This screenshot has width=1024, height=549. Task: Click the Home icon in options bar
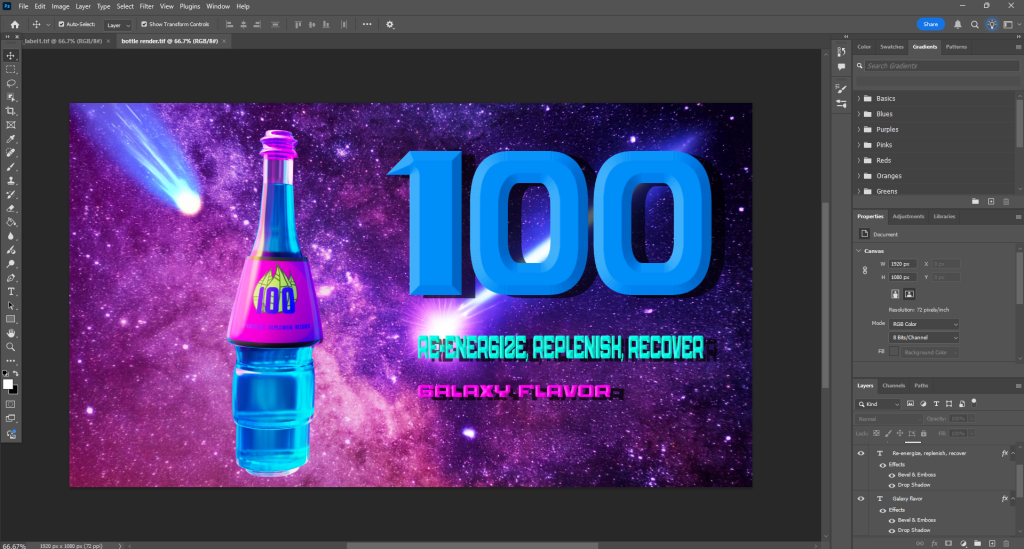tap(14, 24)
